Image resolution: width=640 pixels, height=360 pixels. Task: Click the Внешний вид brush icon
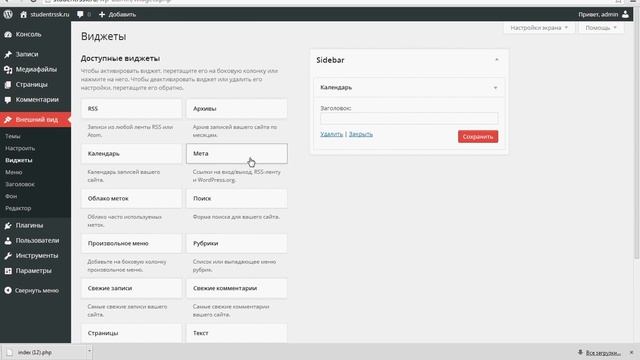point(8,120)
